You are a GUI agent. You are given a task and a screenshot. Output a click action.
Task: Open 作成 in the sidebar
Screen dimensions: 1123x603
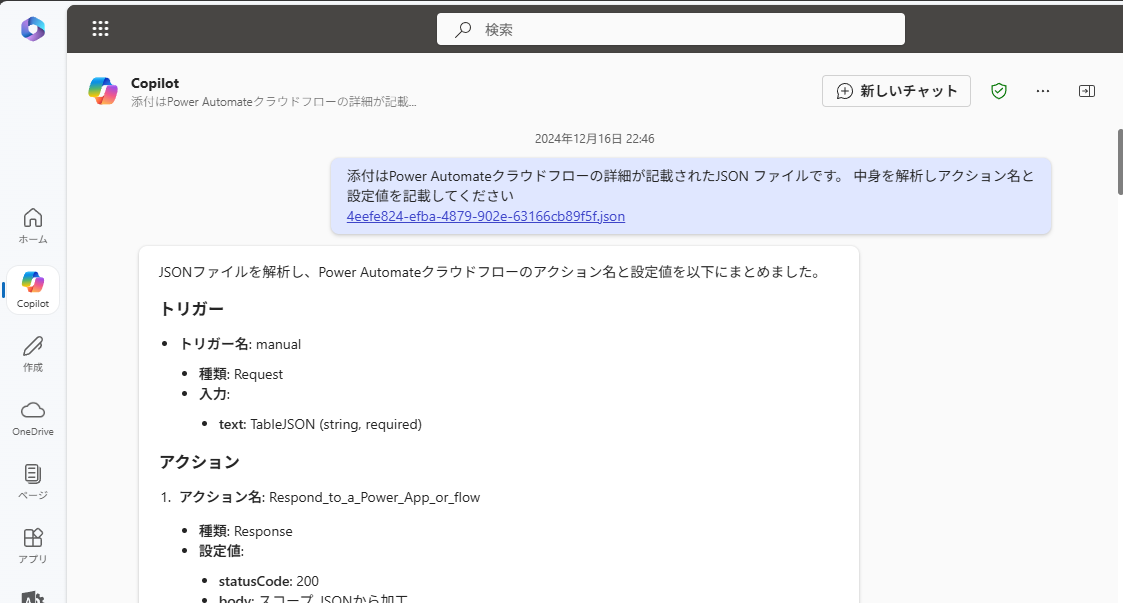click(x=33, y=354)
